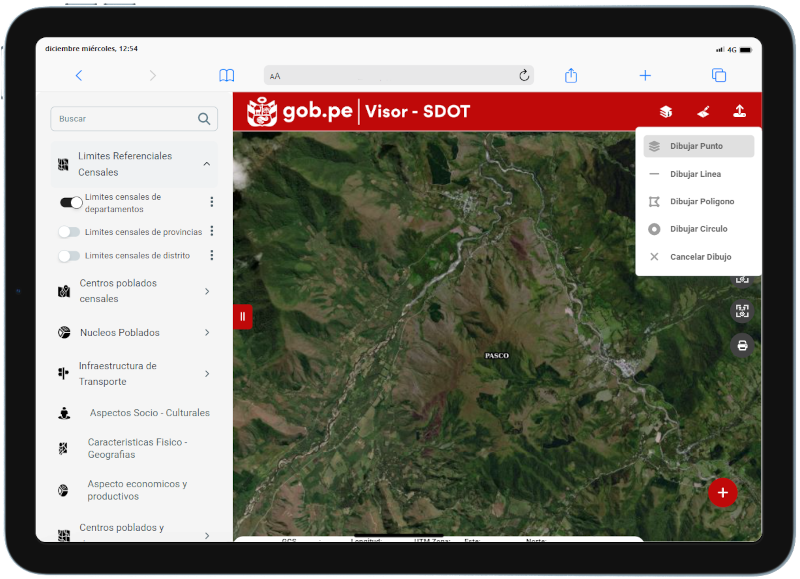800x579 pixels.
Task: Enable Limites censales de provincias layer
Action: pyautogui.click(x=69, y=232)
